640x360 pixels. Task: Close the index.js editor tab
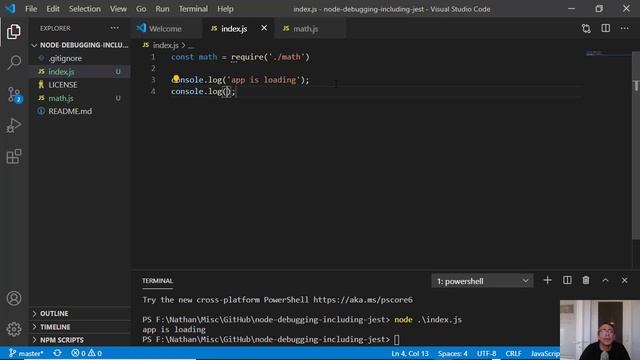pyautogui.click(x=264, y=28)
